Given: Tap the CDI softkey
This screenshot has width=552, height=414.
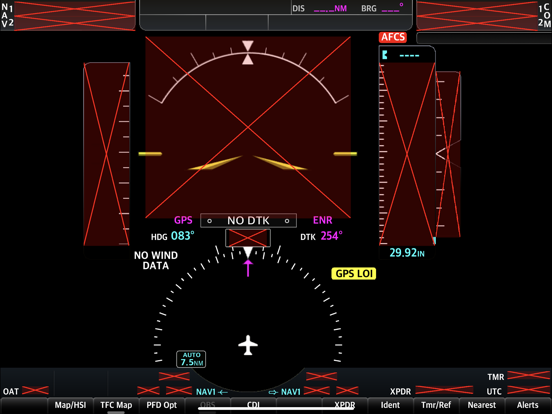Looking at the screenshot, I should [253, 405].
